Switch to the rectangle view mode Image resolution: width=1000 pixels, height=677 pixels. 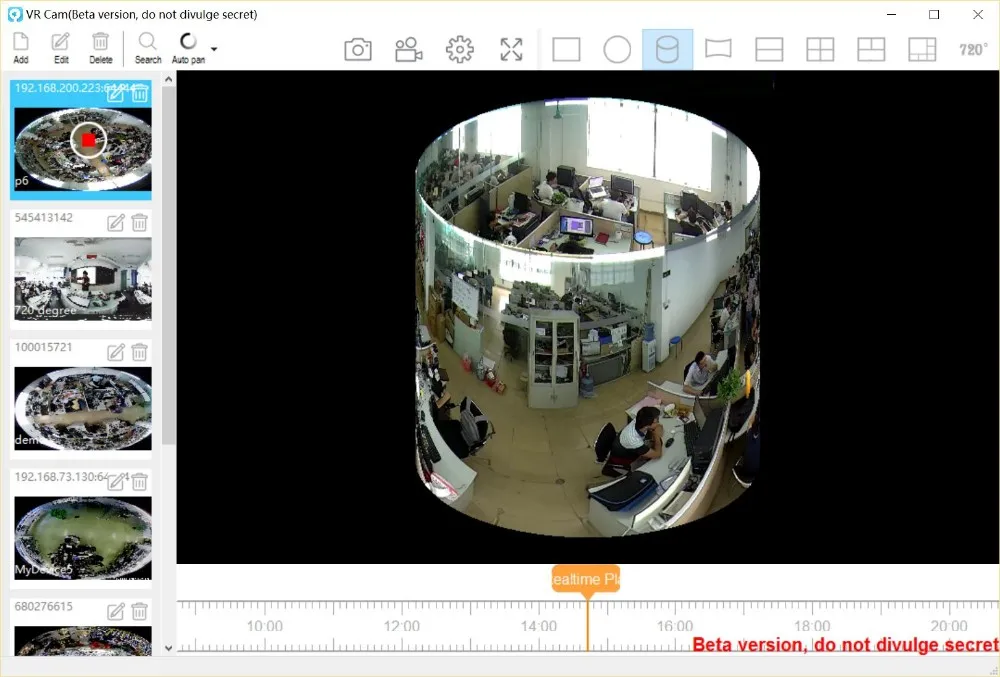pyautogui.click(x=566, y=49)
